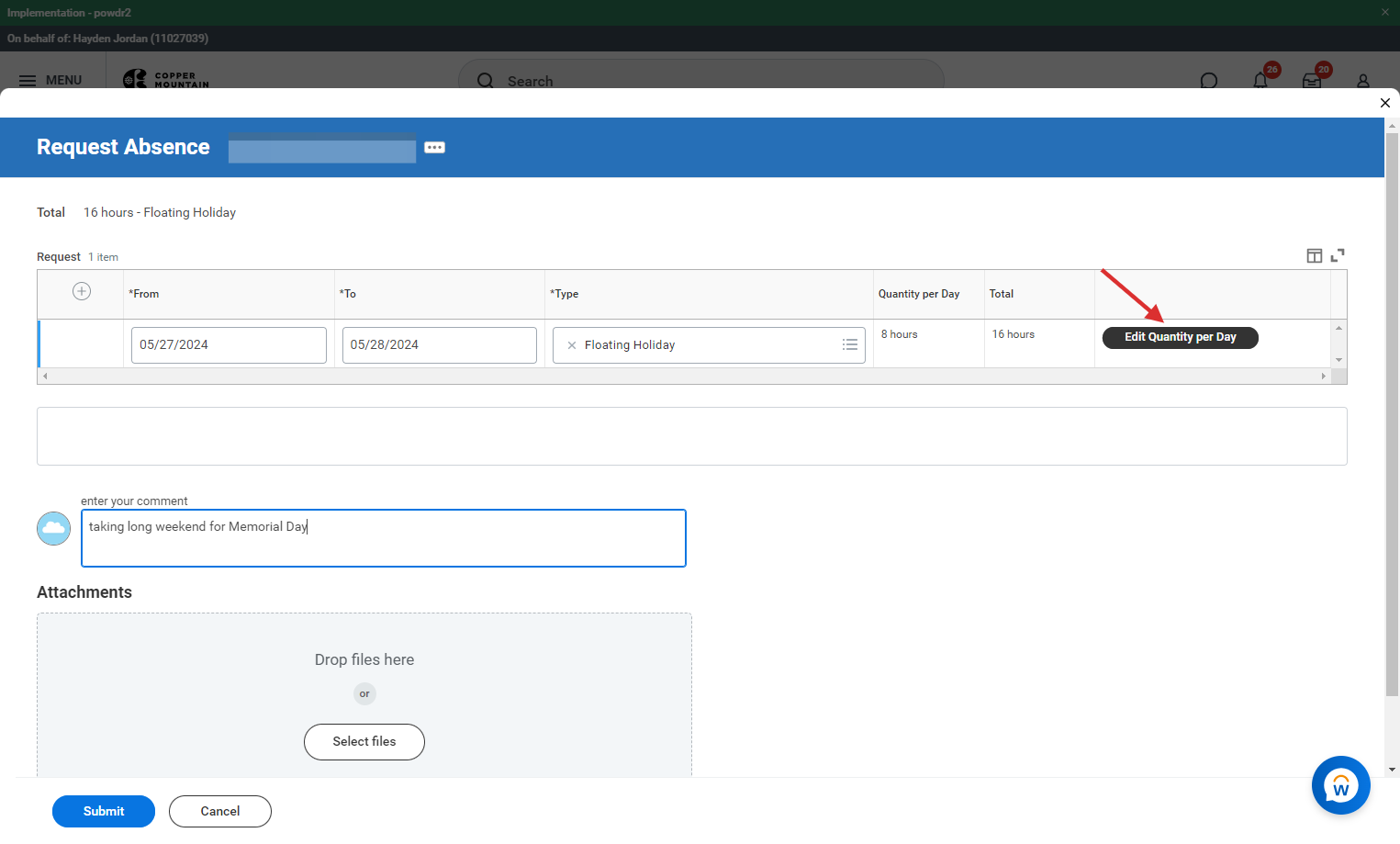This screenshot has width=1400, height=844.
Task: Click the large empty text area below table
Action: (692, 436)
